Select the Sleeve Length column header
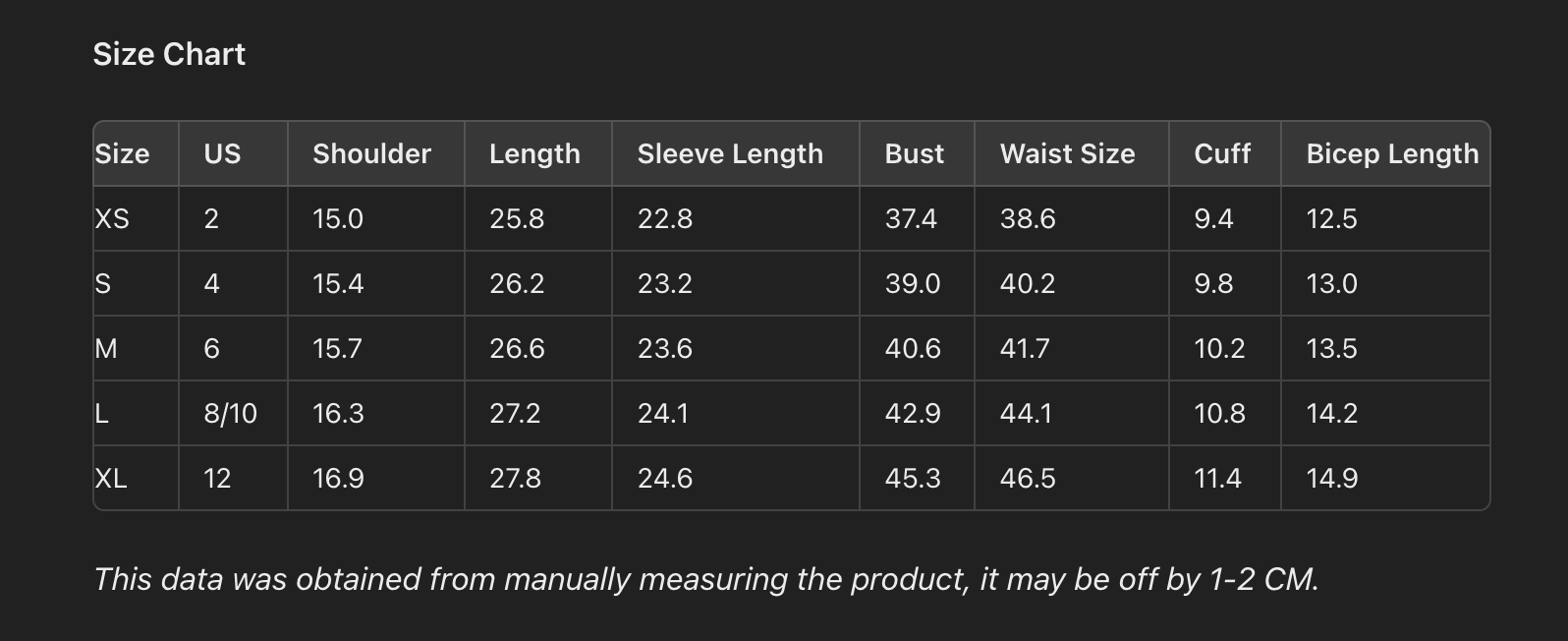 pos(730,153)
